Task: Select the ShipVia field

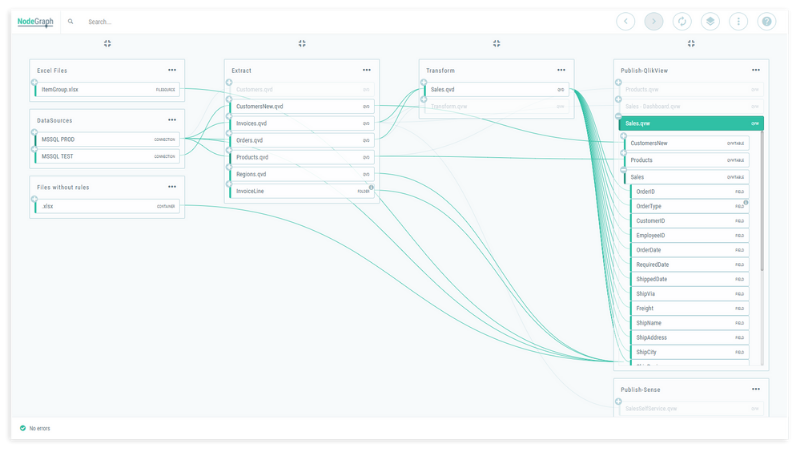Action: click(x=690, y=294)
